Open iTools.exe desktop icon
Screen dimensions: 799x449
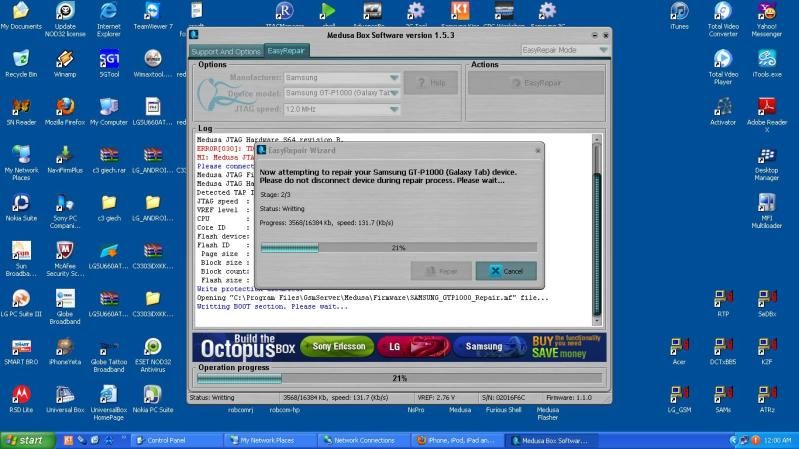(767, 63)
